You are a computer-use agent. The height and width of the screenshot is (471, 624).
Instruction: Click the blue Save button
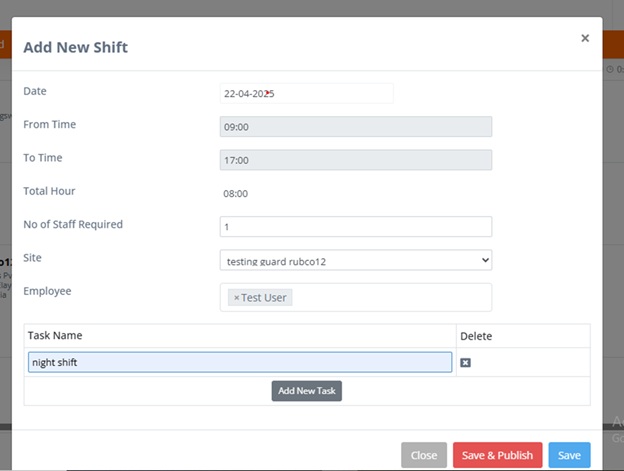[x=569, y=455]
